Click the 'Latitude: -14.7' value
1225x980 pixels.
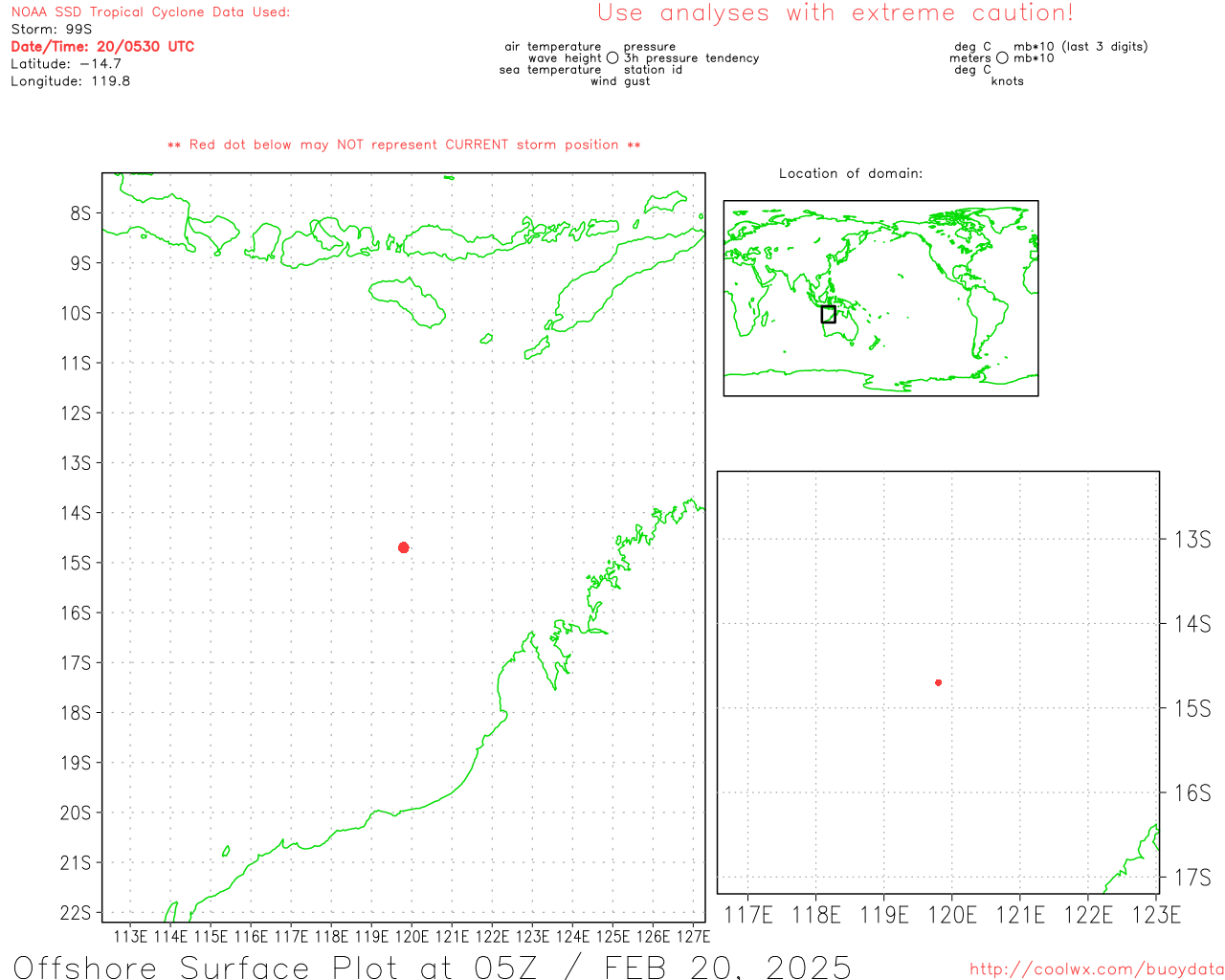coord(66,64)
